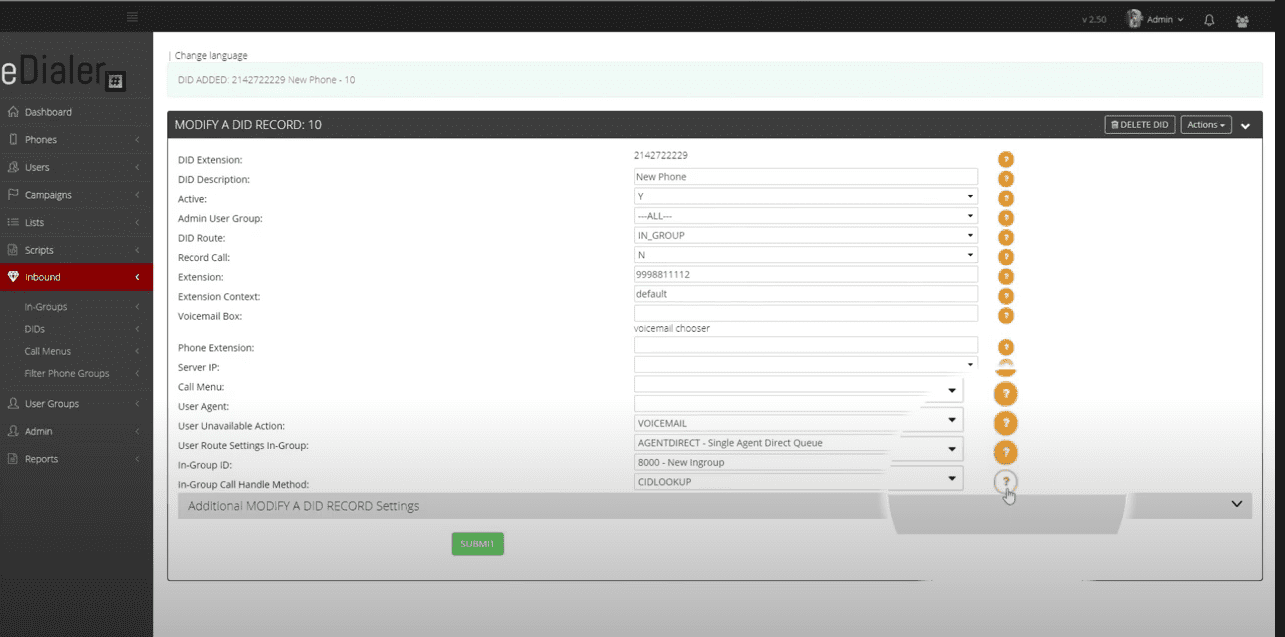Expand the Admin sidebar menu
The image size is (1285, 637).
point(76,431)
